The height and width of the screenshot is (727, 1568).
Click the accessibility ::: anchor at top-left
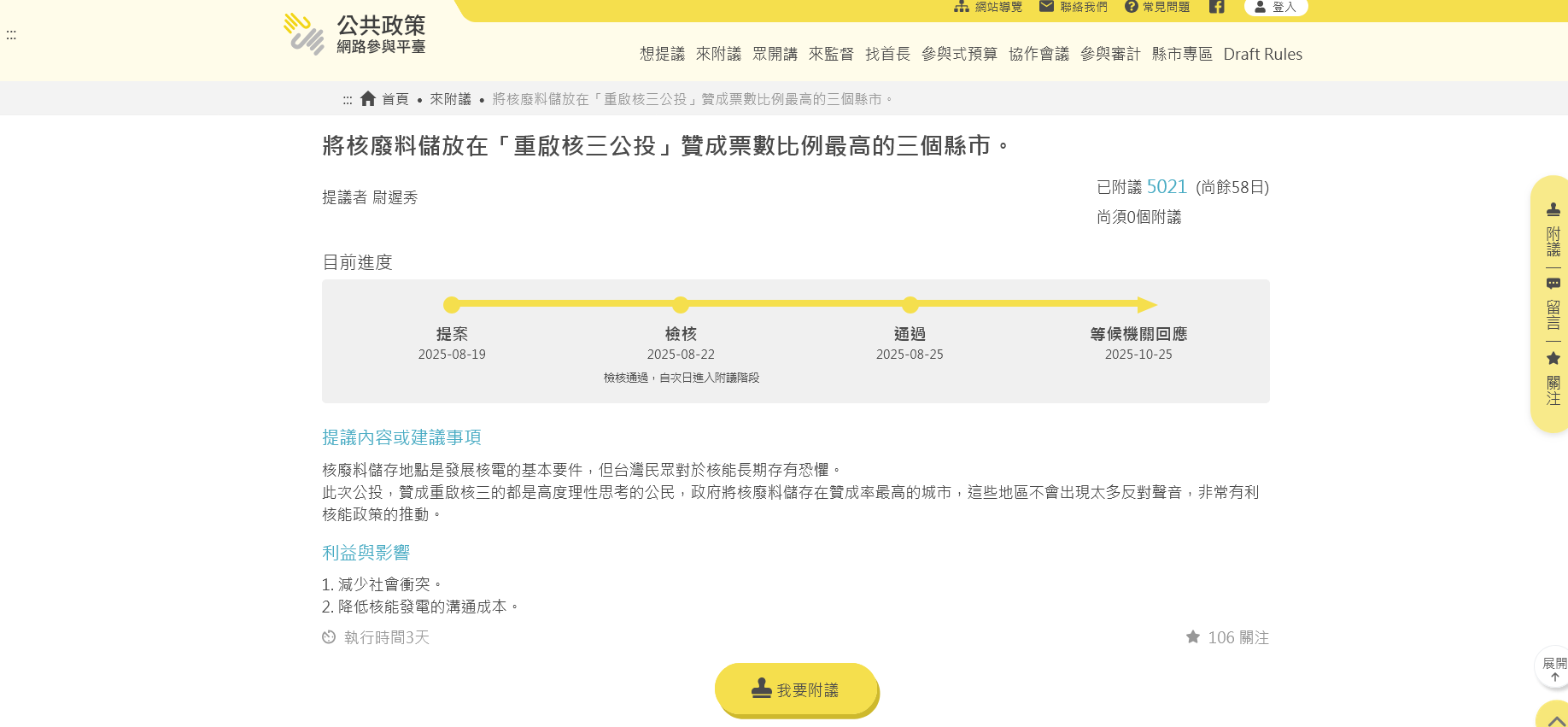tap(11, 35)
